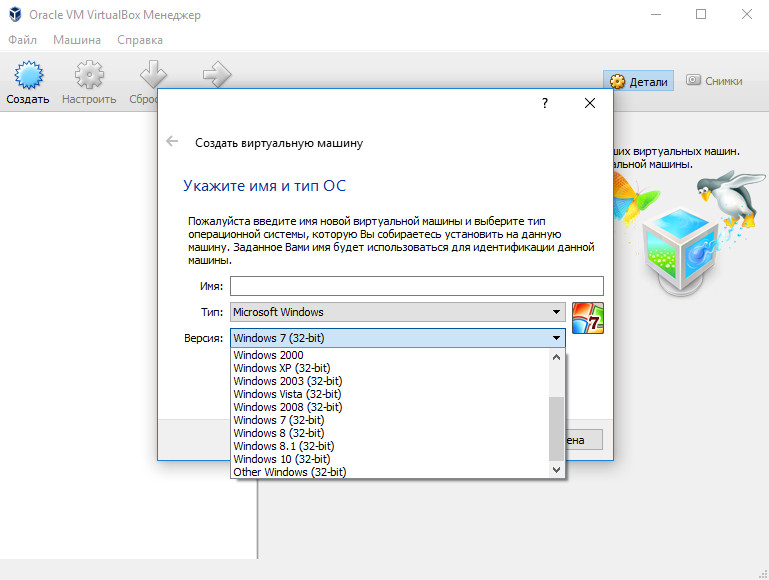Image resolution: width=769 pixels, height=580 pixels.
Task: Maximize the VirtualBox Manager window
Action: [x=701, y=14]
